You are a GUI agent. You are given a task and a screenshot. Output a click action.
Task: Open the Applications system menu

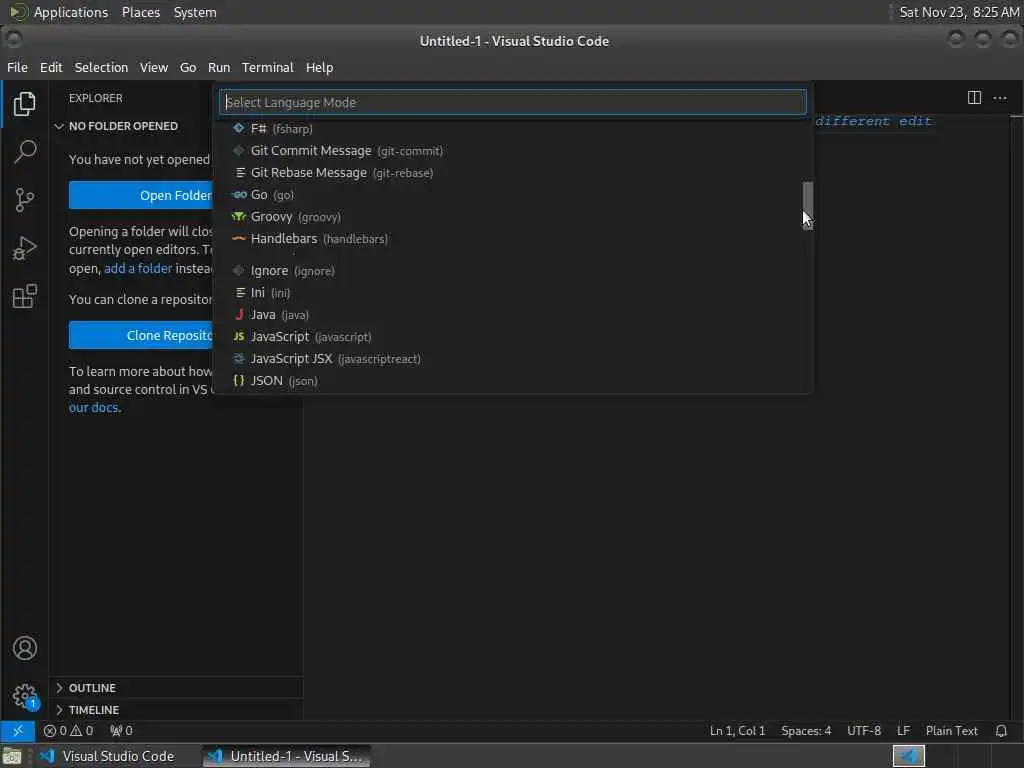click(x=59, y=12)
